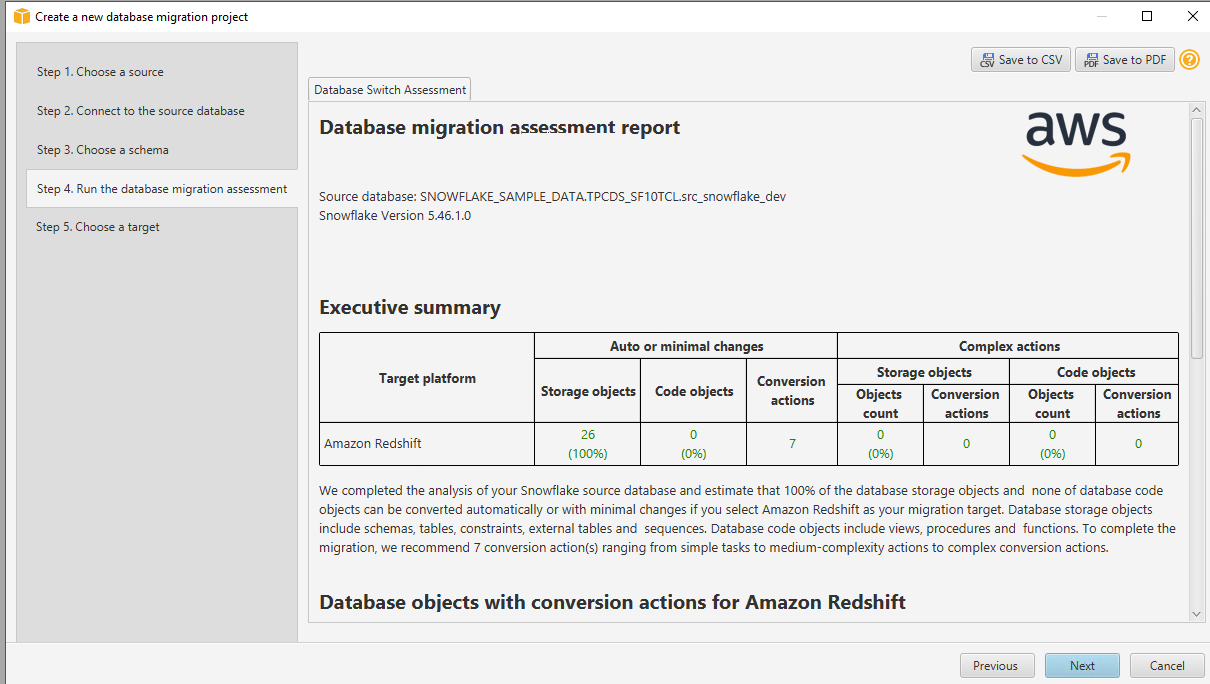This screenshot has height=684, width=1210.
Task: Click the Database objects with conversion actions heading
Action: click(x=613, y=603)
